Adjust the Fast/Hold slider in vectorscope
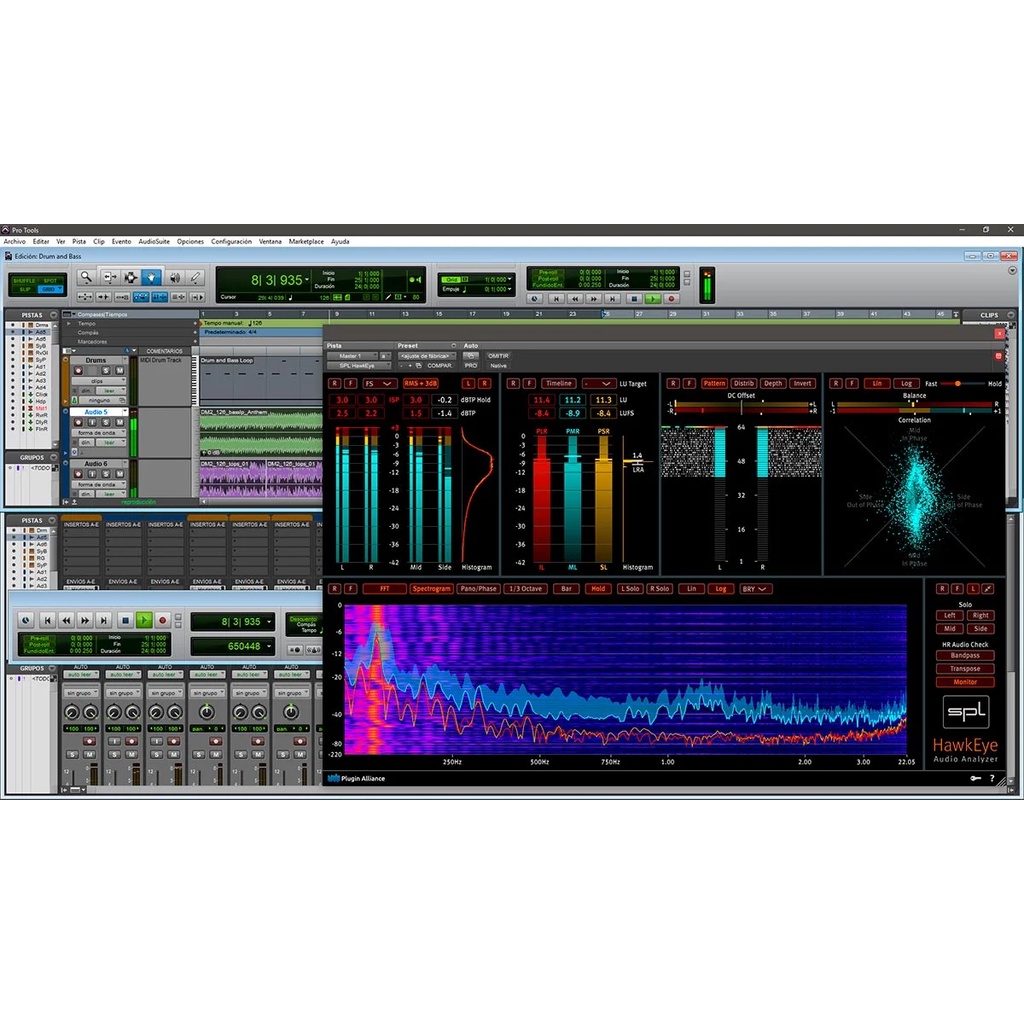1024x1024 pixels. tap(957, 383)
